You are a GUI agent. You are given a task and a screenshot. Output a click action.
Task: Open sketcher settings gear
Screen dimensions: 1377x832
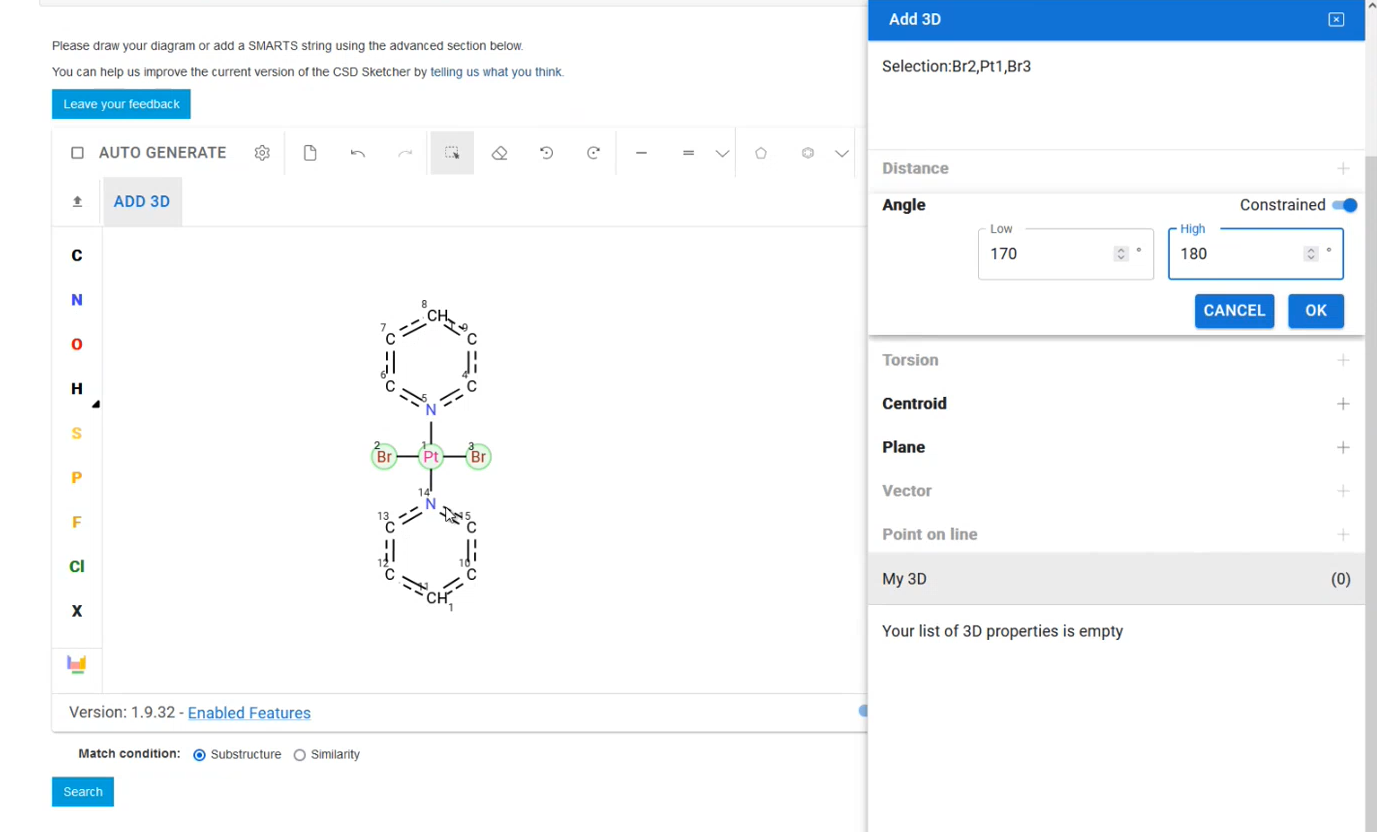tap(262, 153)
